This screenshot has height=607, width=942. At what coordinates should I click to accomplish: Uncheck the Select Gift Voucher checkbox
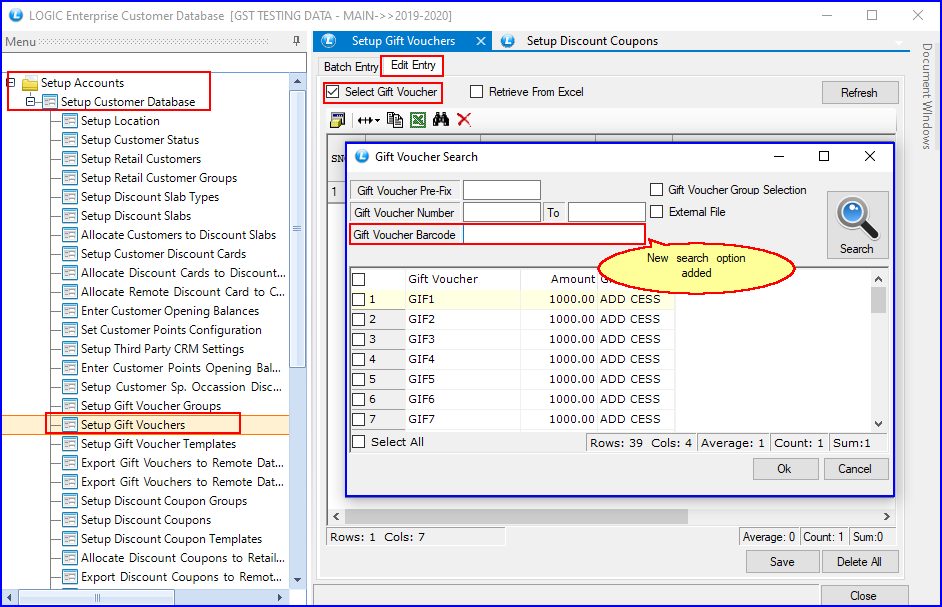click(332, 92)
